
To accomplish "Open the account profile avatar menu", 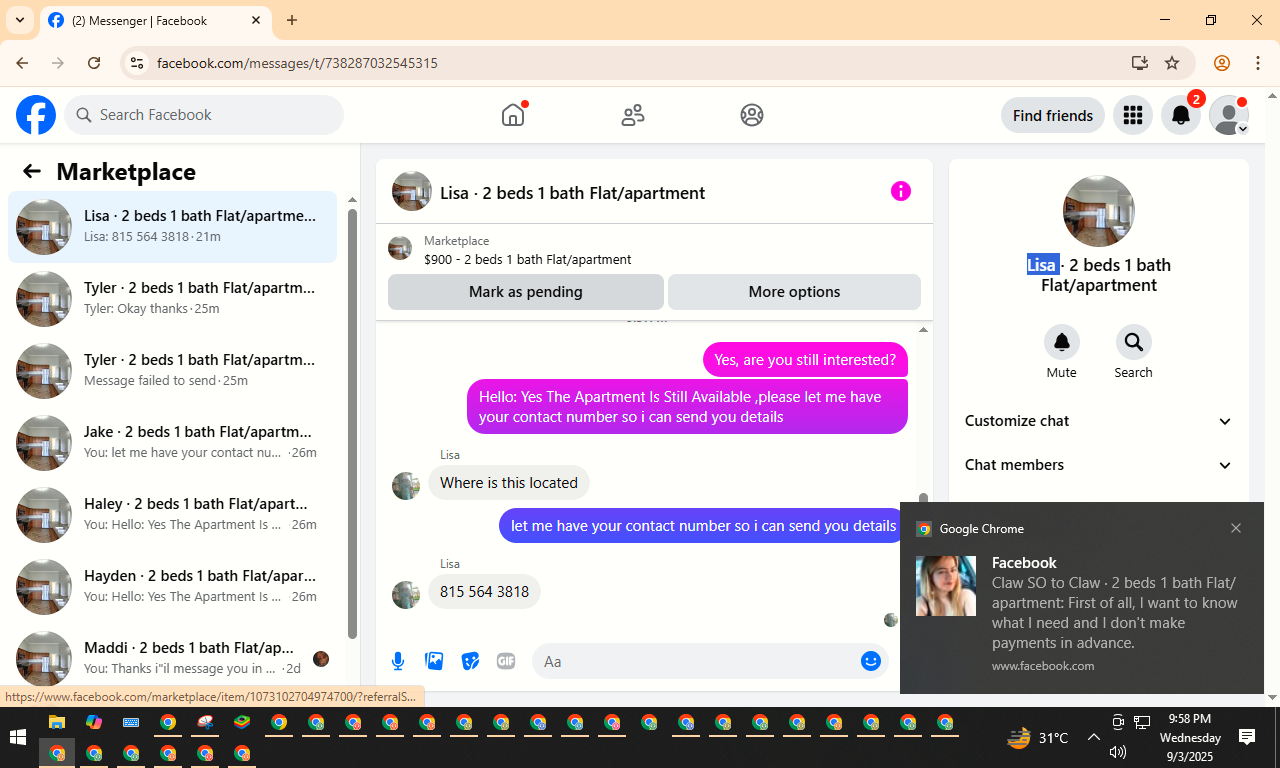I will click(x=1229, y=116).
